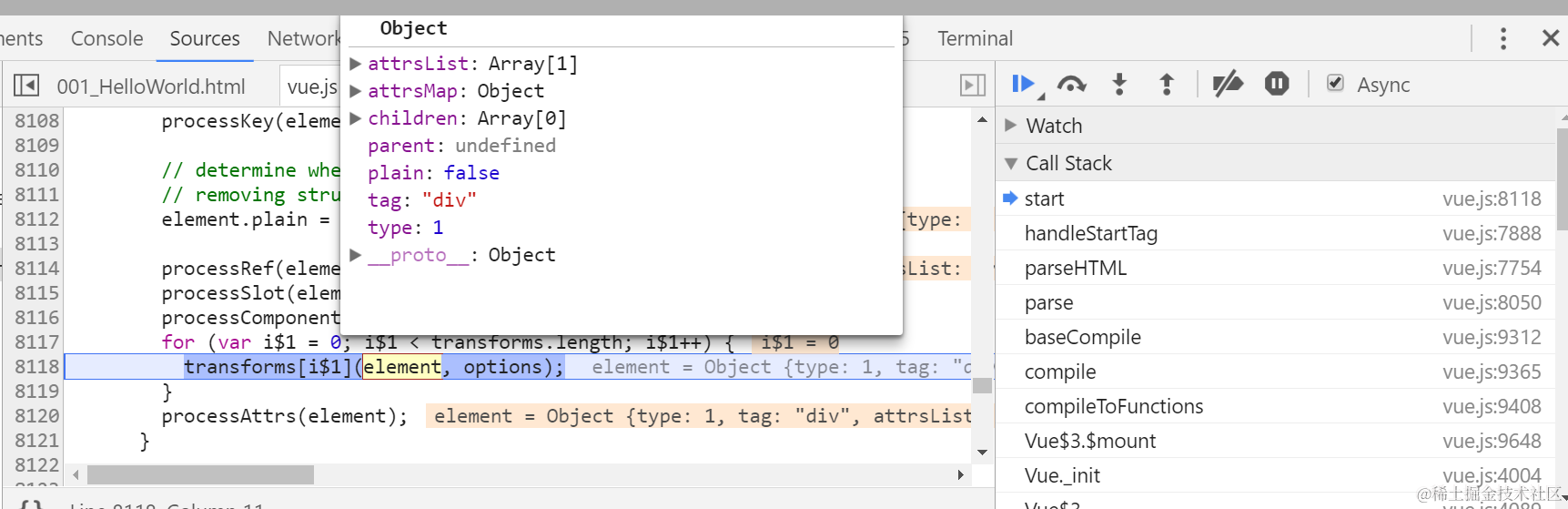Click code editor scroll up arrow

[982, 119]
